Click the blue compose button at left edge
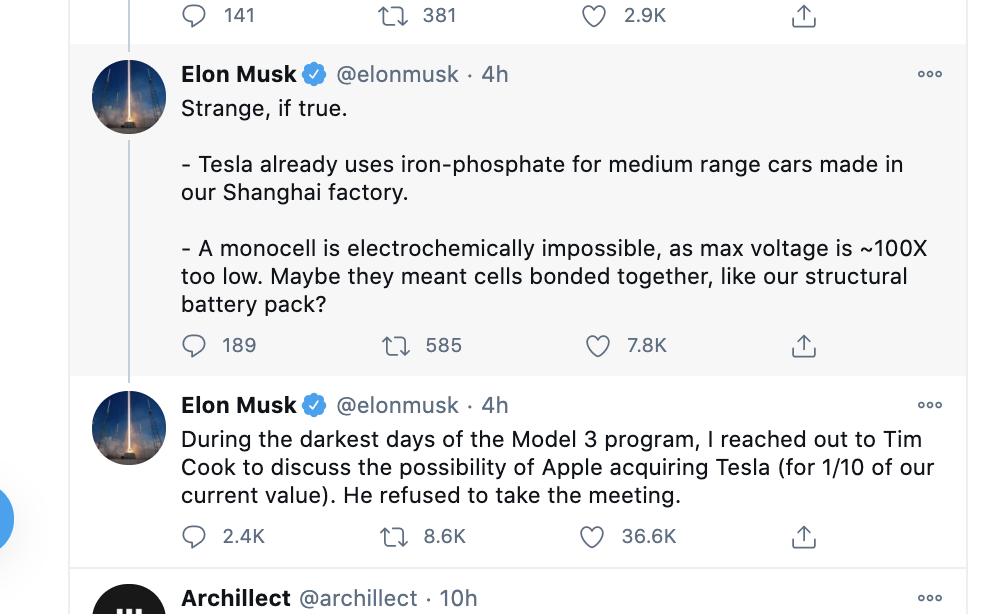1004x614 pixels. pos(5,520)
